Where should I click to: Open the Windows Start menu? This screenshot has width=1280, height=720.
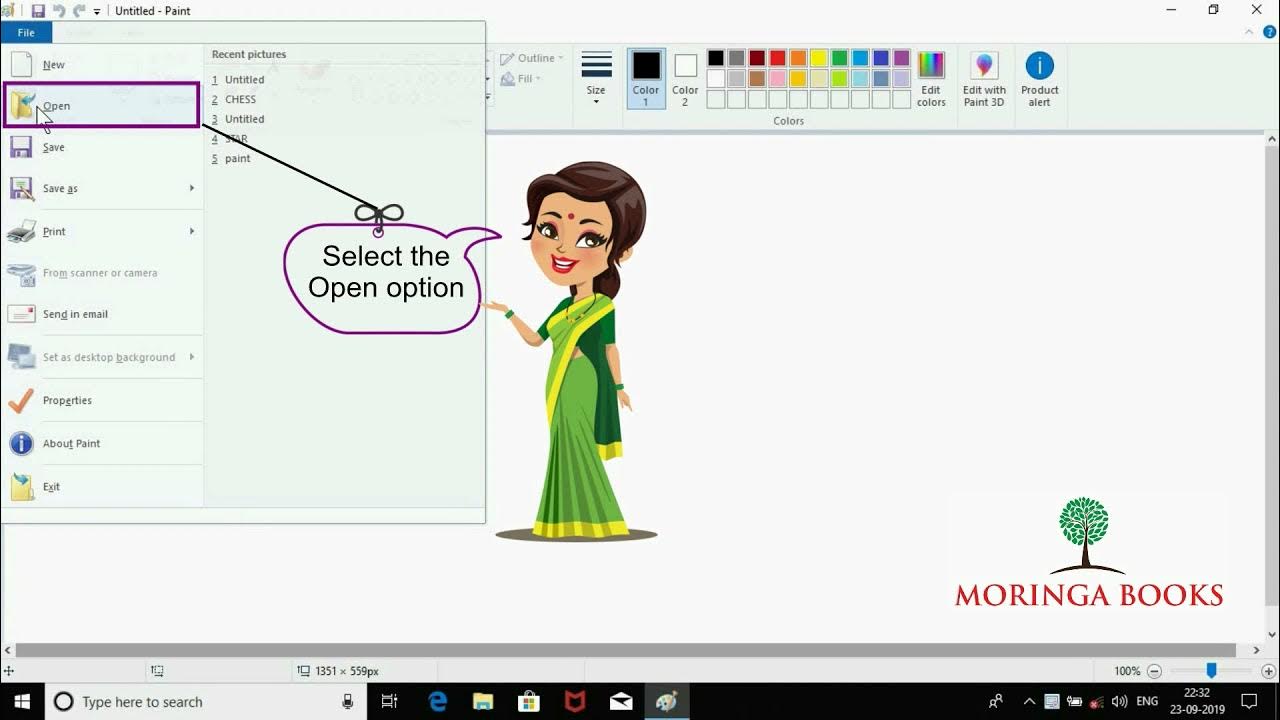(x=22, y=701)
